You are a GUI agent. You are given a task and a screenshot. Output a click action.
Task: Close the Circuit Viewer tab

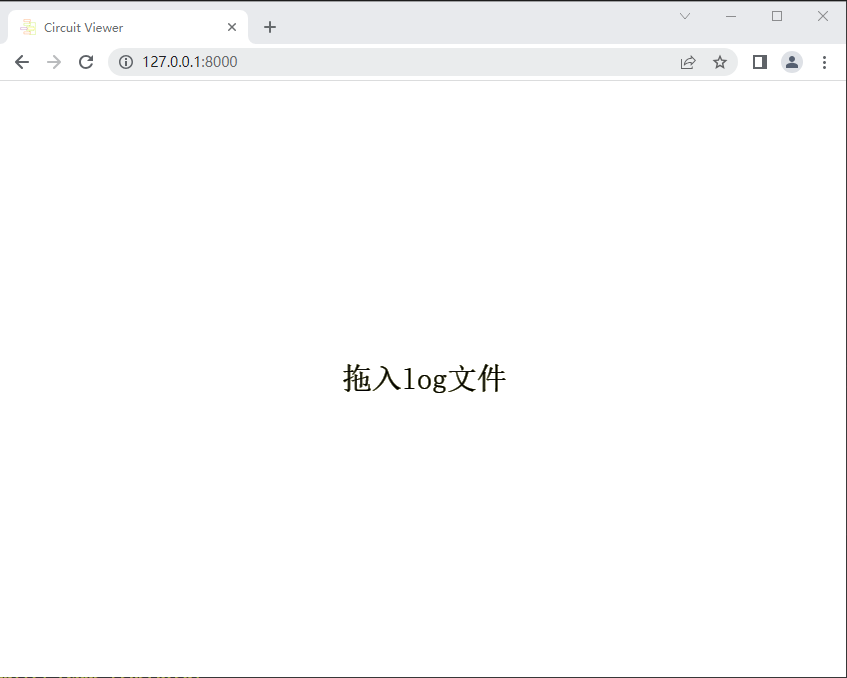click(232, 28)
